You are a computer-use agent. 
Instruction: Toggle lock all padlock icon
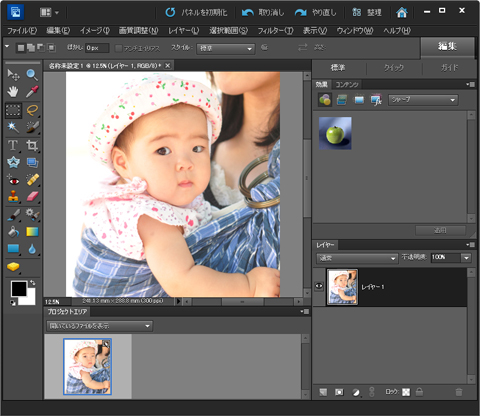click(x=419, y=392)
